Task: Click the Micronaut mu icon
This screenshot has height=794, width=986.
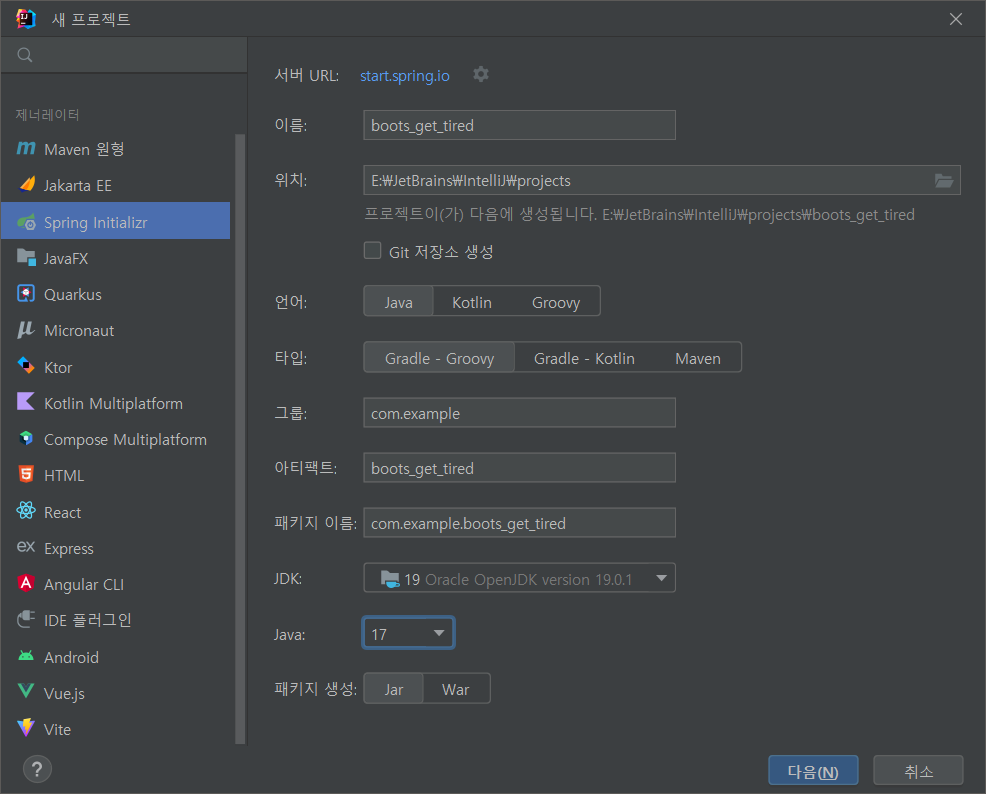Action: click(26, 329)
